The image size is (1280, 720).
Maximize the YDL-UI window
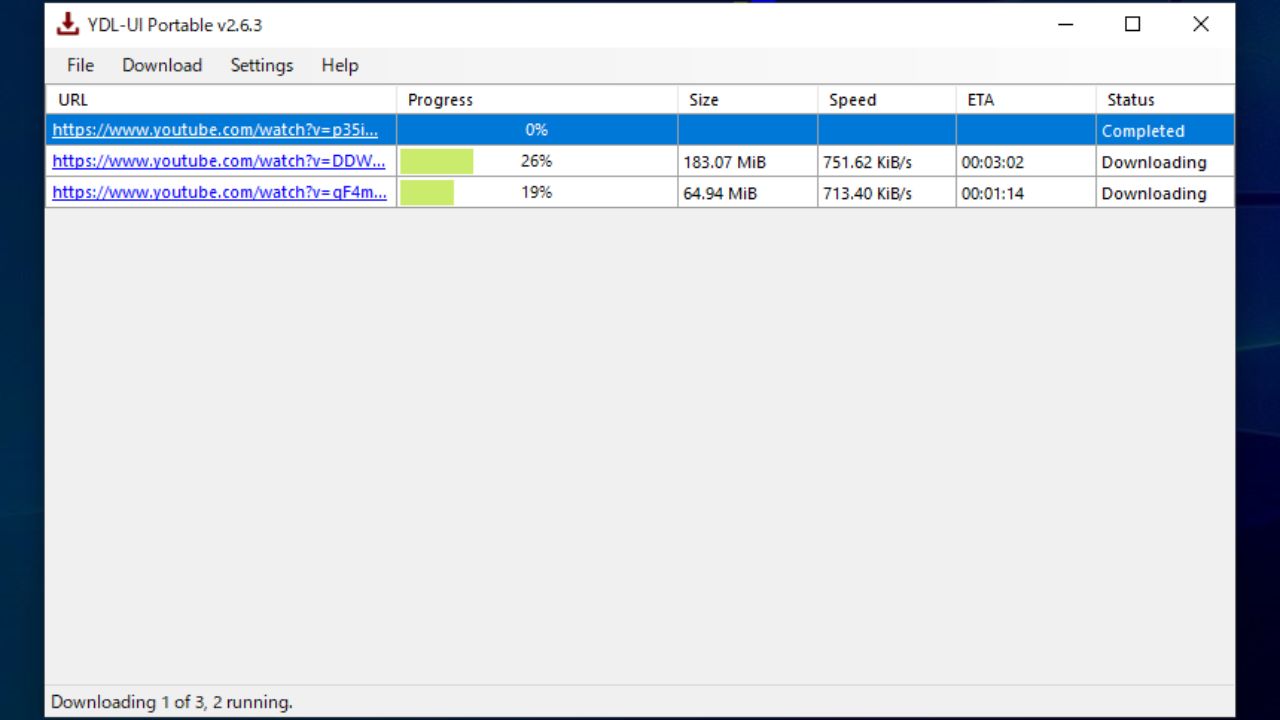1132,24
